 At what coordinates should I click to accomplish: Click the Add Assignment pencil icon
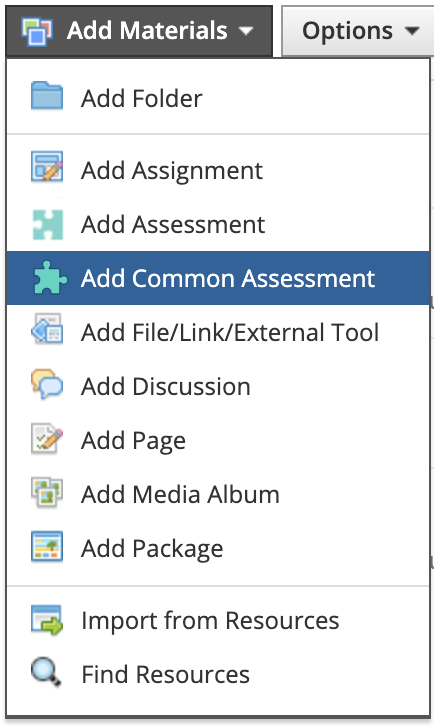pyautogui.click(x=47, y=166)
